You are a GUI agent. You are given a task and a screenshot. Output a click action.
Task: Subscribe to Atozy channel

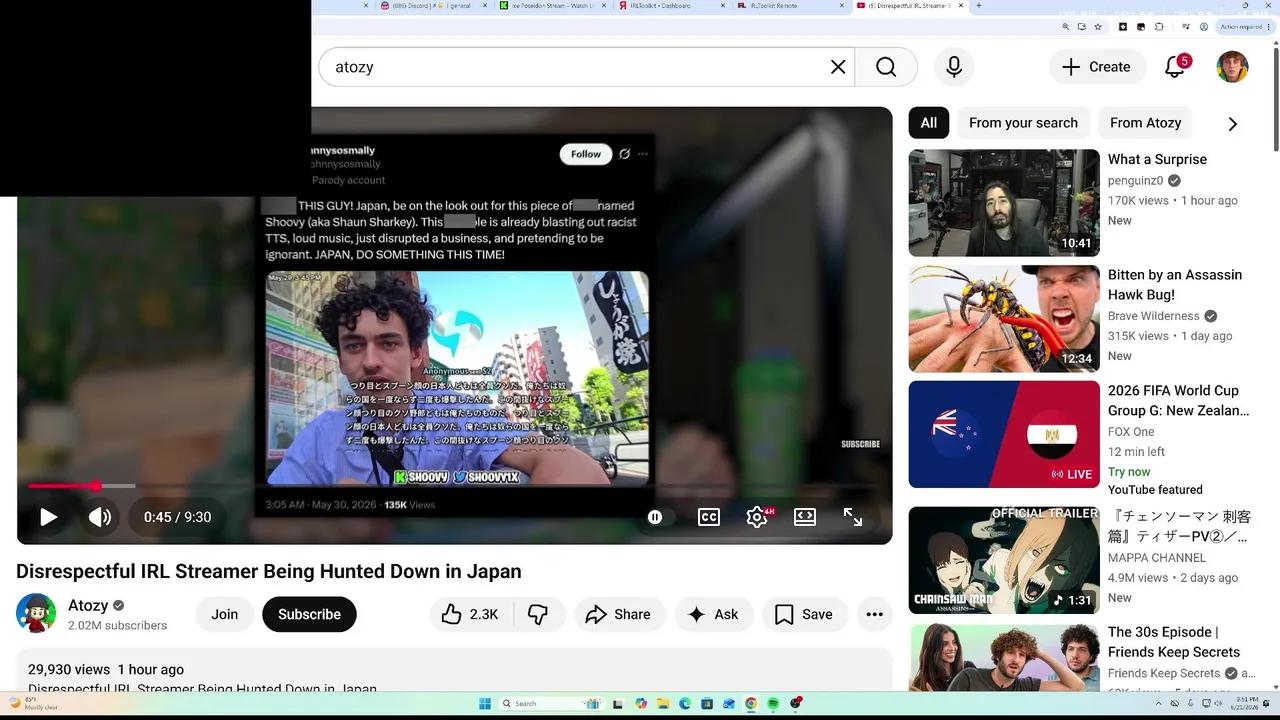click(309, 614)
